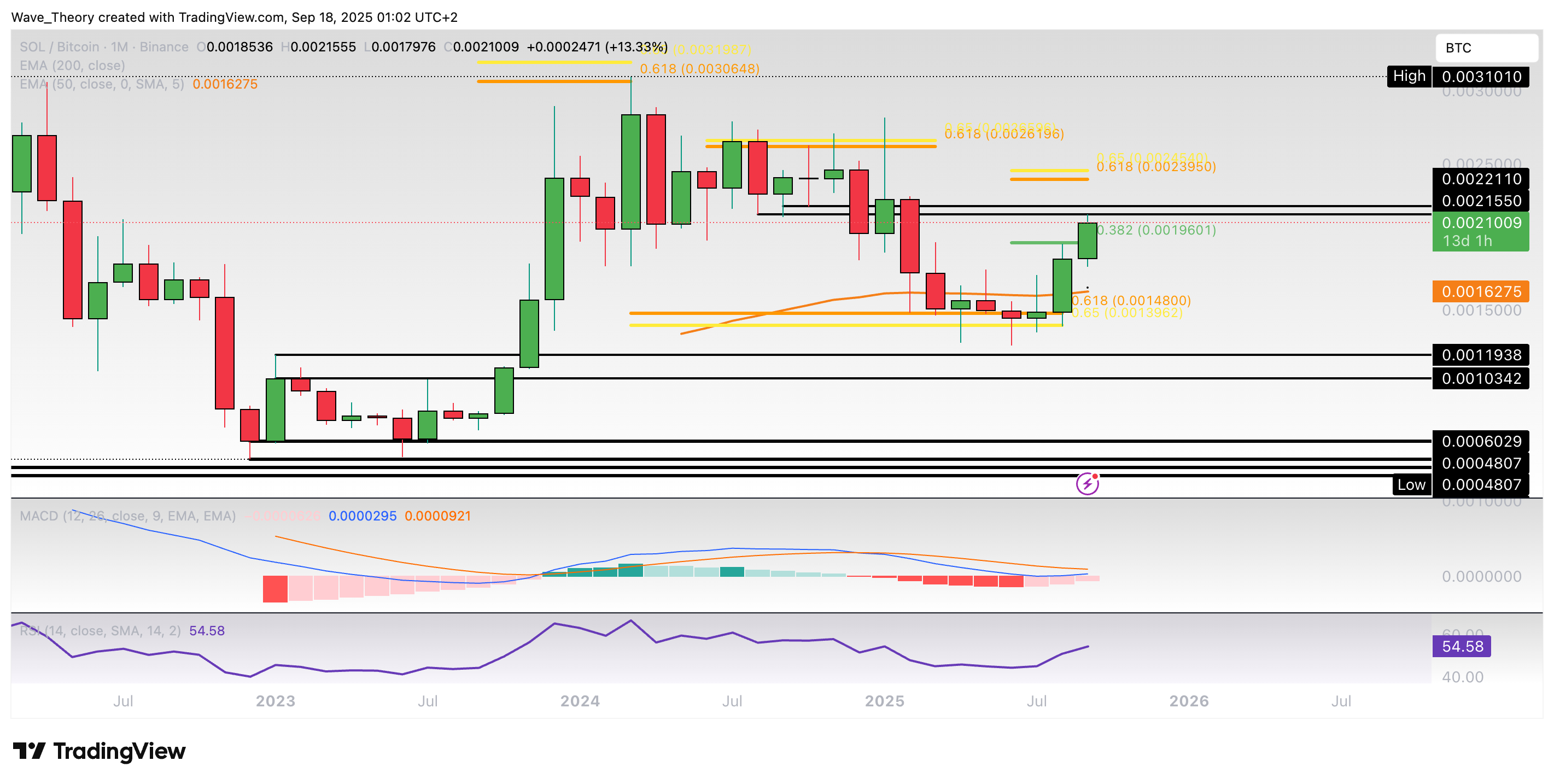The image size is (1554, 784).
Task: Click the 0.382 (0.0019601) Fibonacci label
Action: pos(1156,230)
